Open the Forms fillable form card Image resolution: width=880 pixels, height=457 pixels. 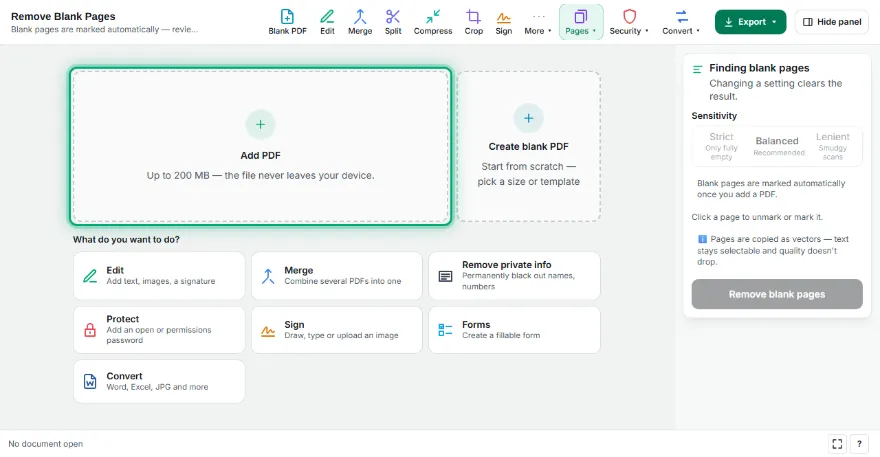pyautogui.click(x=515, y=330)
